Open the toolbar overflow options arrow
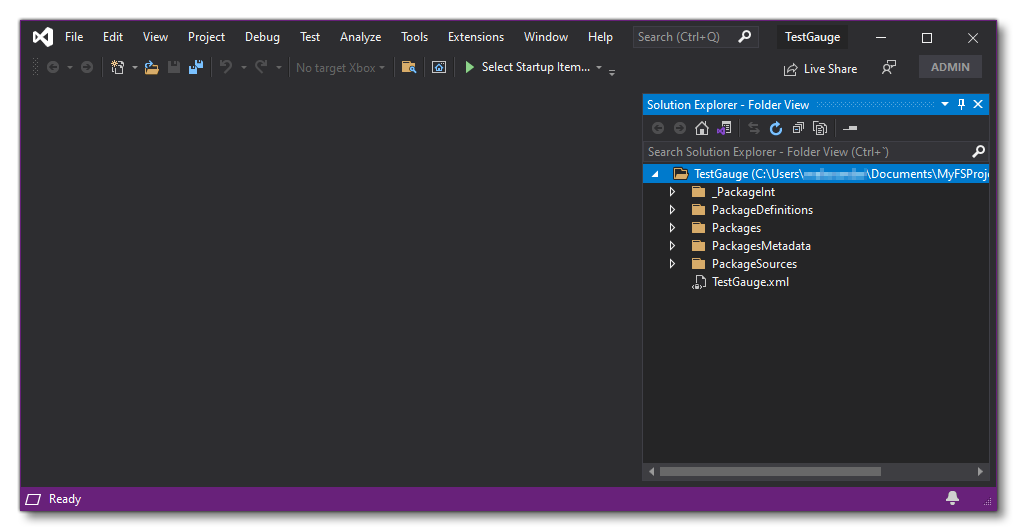1017x531 pixels. click(x=612, y=71)
